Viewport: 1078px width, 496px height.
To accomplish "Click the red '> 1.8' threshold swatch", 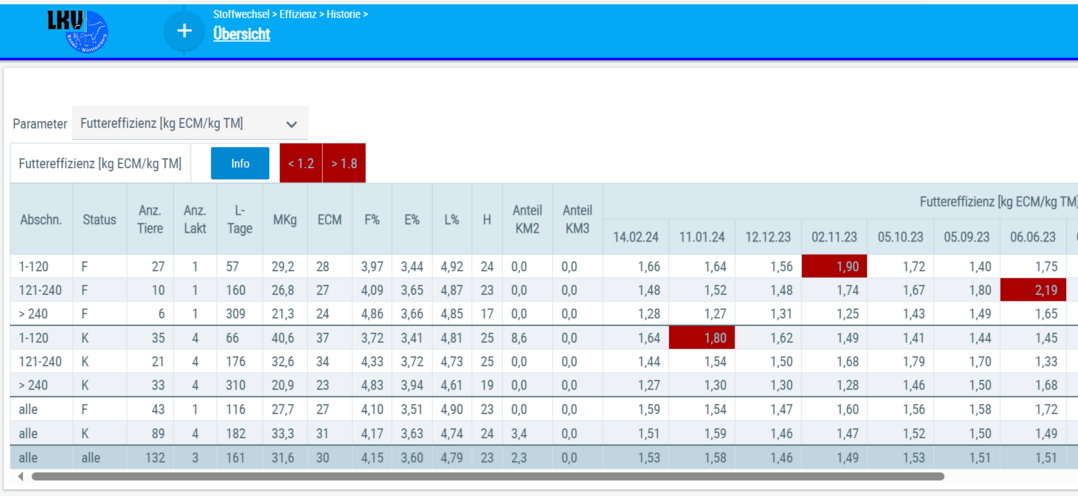I will [344, 163].
